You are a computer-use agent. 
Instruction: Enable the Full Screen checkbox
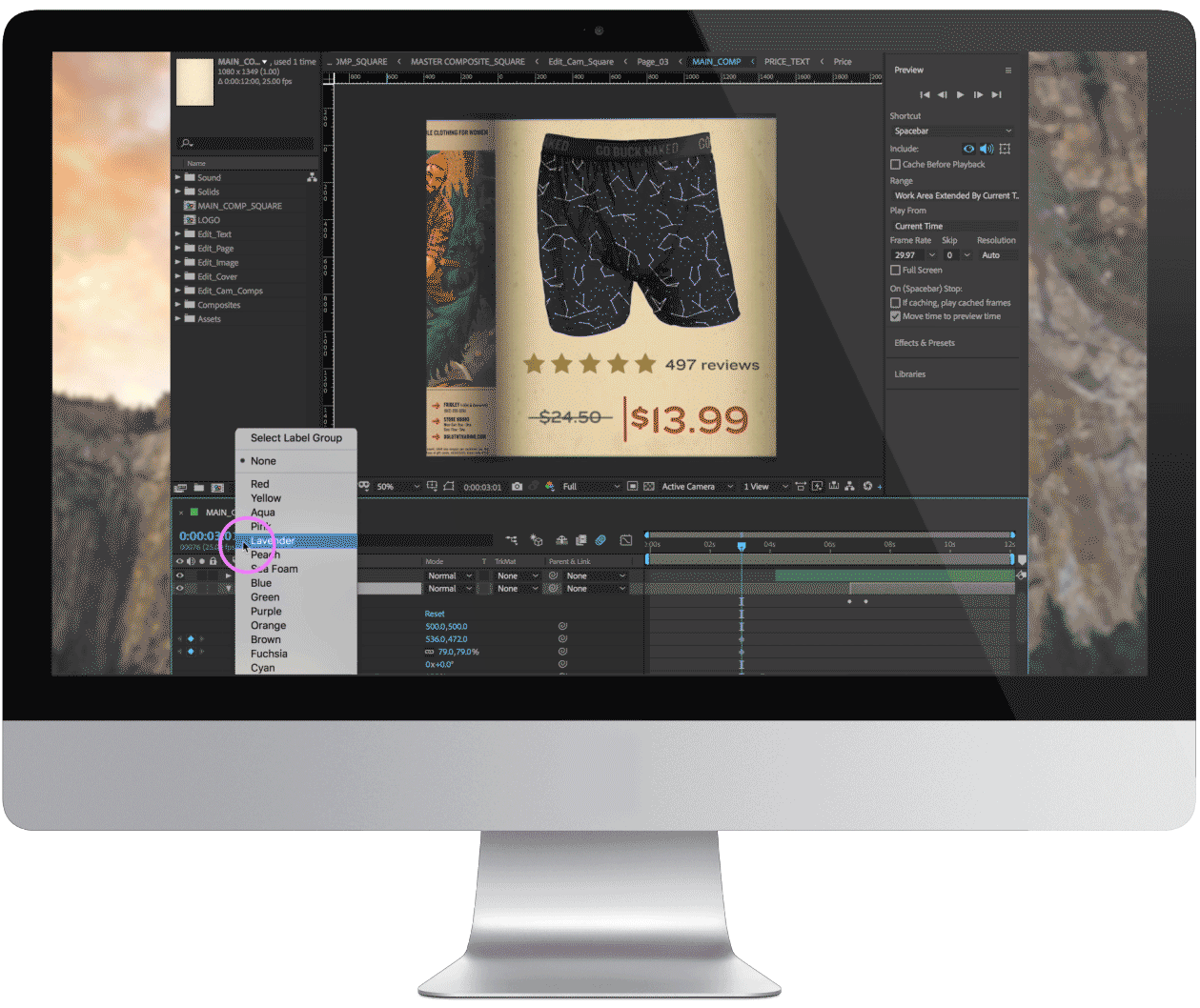895,270
